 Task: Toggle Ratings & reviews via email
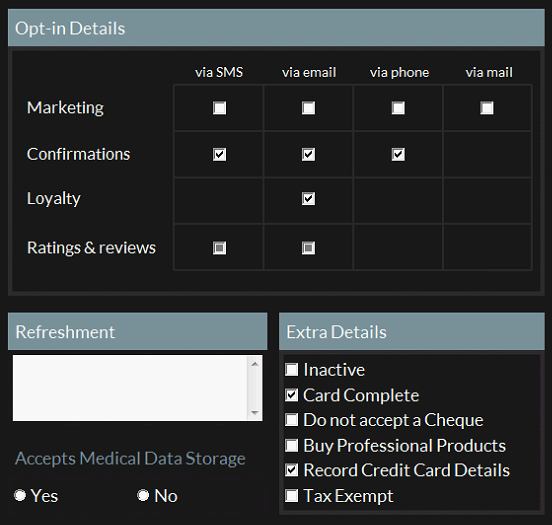pos(308,248)
